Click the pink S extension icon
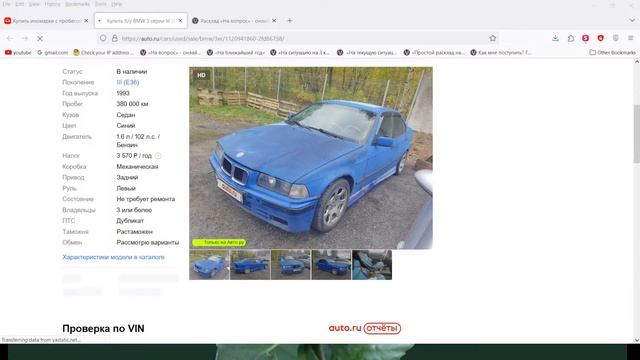The image size is (640, 360). tap(585, 38)
